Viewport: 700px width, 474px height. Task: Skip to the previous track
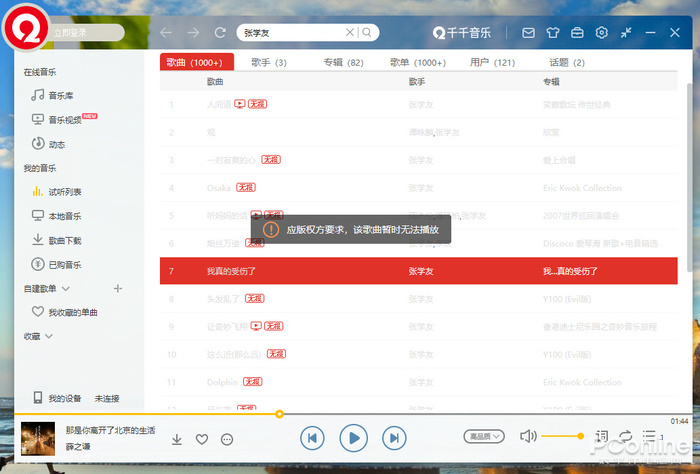(312, 438)
